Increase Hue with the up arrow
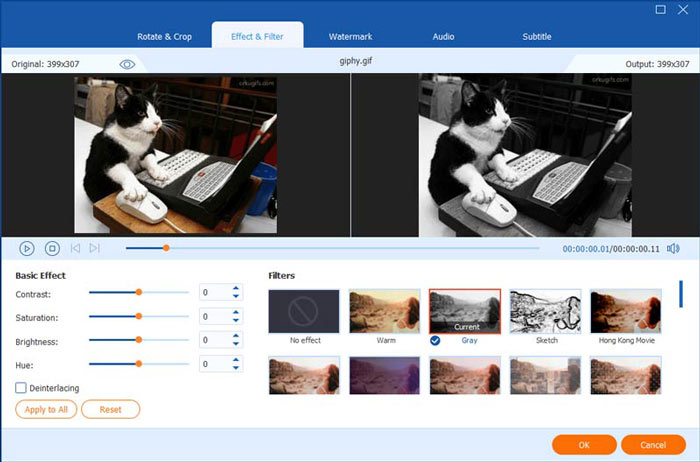This screenshot has height=462, width=700. point(236,360)
